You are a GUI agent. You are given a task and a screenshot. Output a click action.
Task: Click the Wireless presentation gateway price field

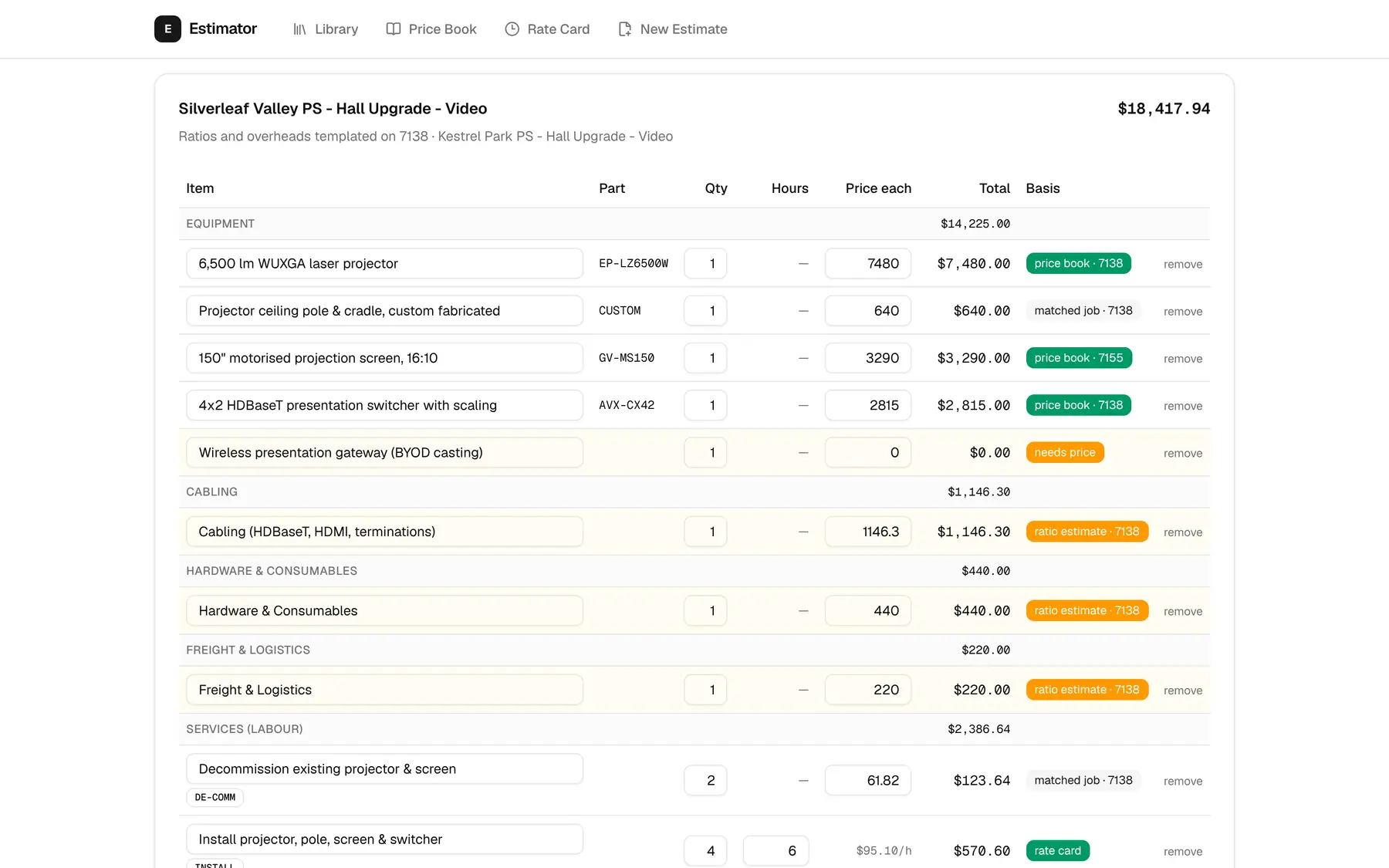(868, 452)
